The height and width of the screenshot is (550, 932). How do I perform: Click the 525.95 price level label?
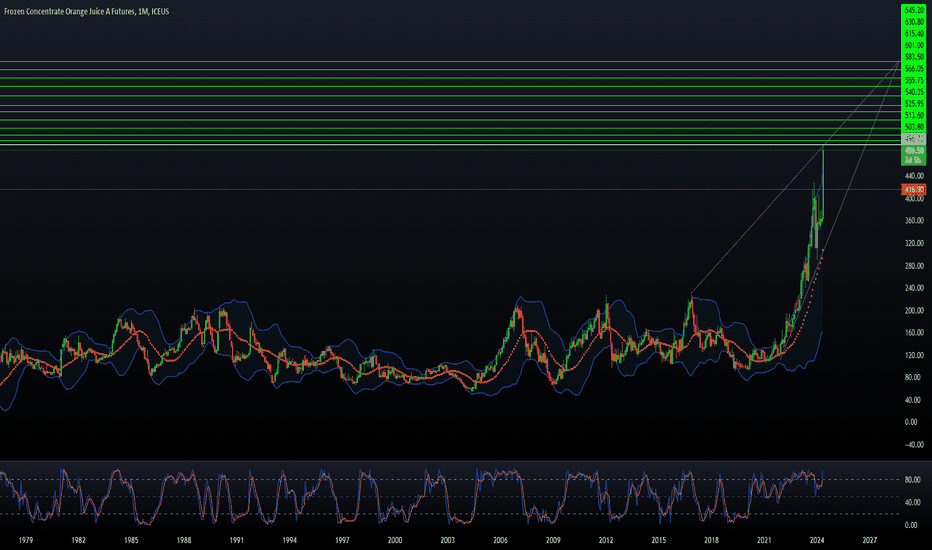click(914, 103)
